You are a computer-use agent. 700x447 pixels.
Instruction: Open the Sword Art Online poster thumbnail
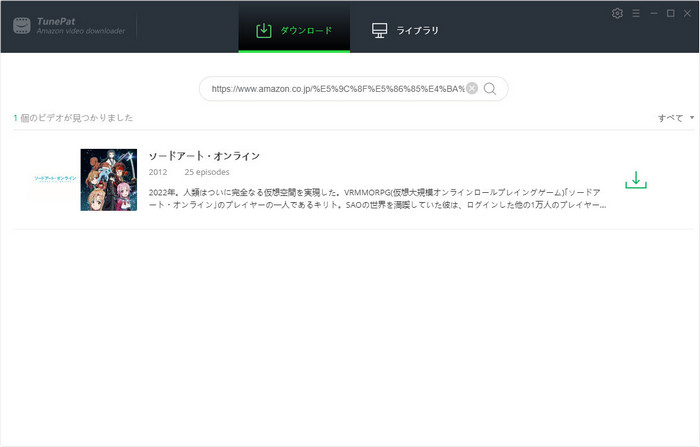[108, 180]
